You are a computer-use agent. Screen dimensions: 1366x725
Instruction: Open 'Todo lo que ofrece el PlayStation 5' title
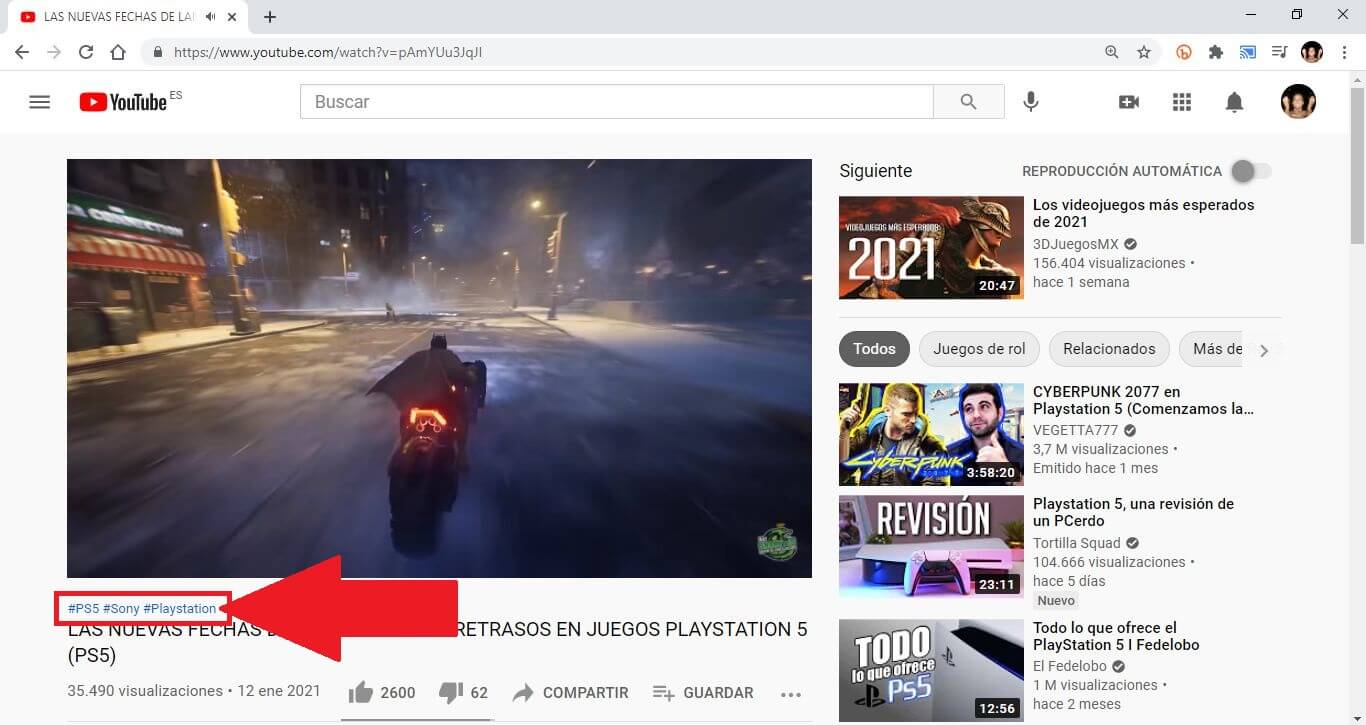tap(1116, 636)
